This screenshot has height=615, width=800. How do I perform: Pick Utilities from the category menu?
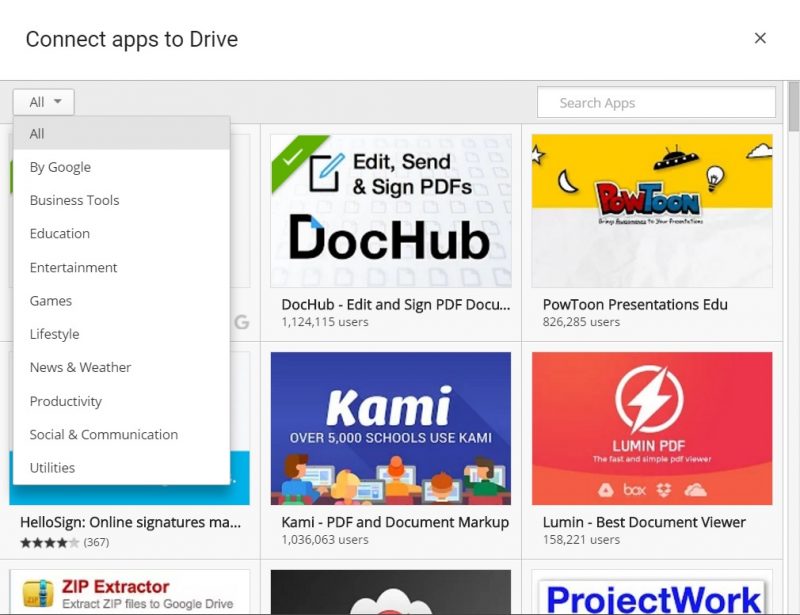tap(122, 468)
